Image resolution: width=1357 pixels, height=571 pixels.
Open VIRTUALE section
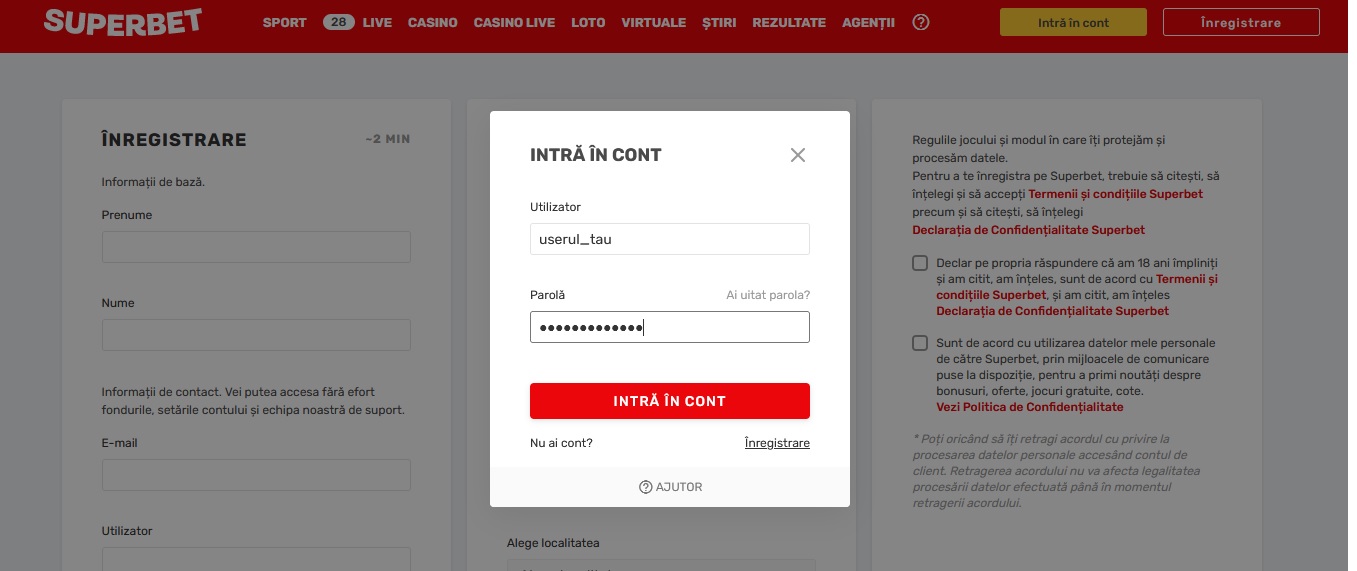(x=653, y=22)
